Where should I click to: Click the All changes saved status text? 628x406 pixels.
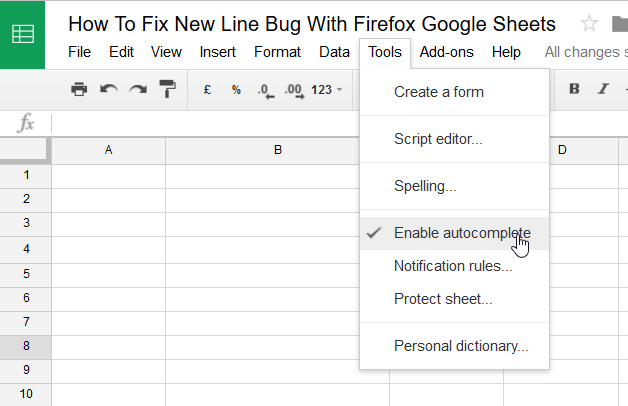(x=586, y=52)
